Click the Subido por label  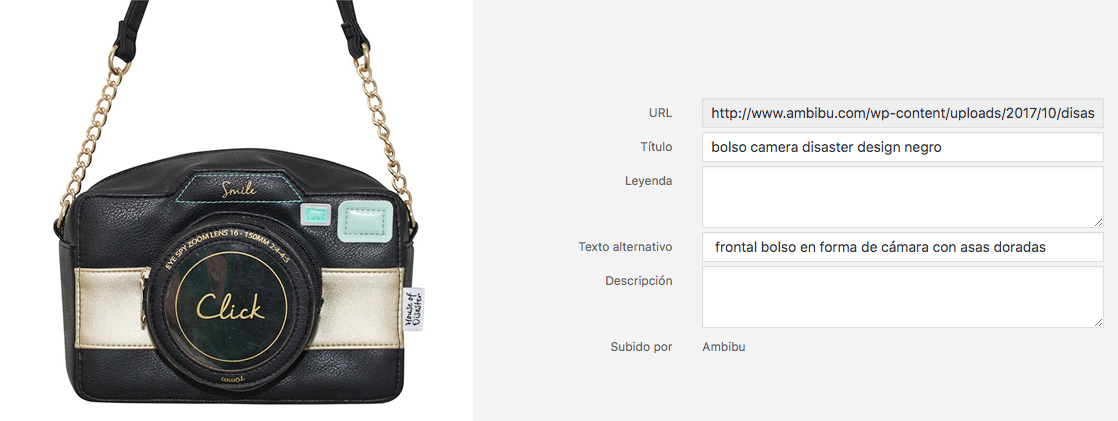641,347
